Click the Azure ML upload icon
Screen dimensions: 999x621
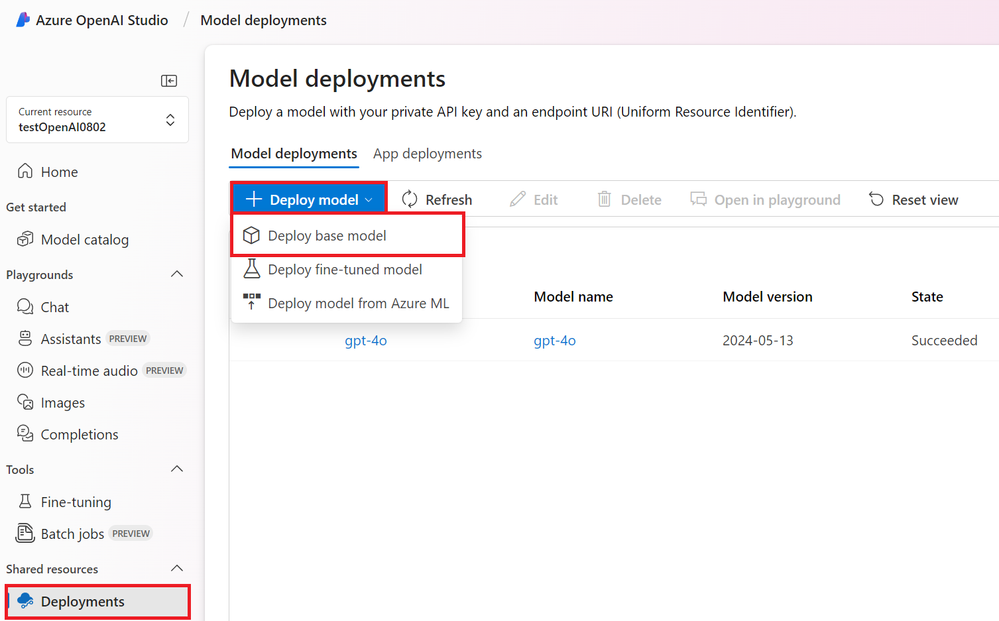click(x=252, y=302)
